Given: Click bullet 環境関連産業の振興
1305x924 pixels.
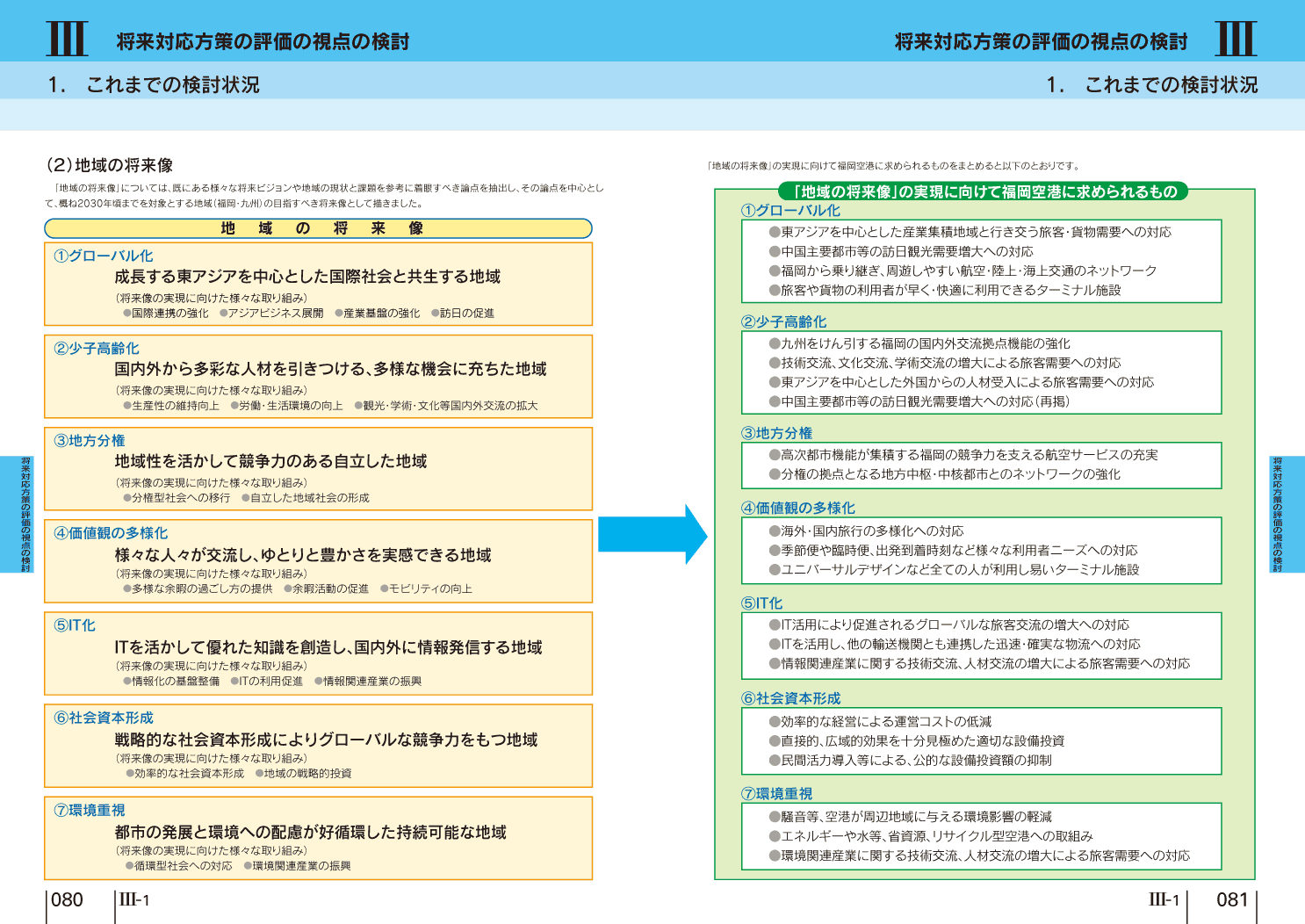Looking at the screenshot, I should click(x=298, y=865).
